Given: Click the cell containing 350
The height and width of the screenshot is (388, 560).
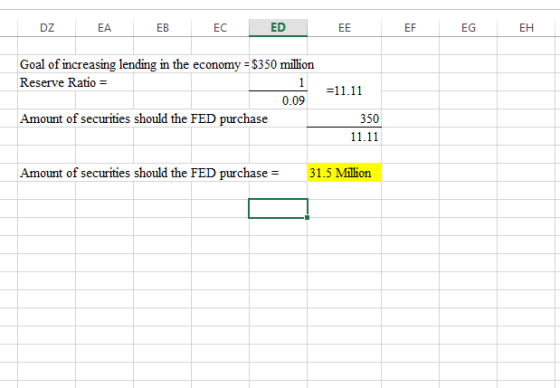Looking at the screenshot, I should pos(344,118).
